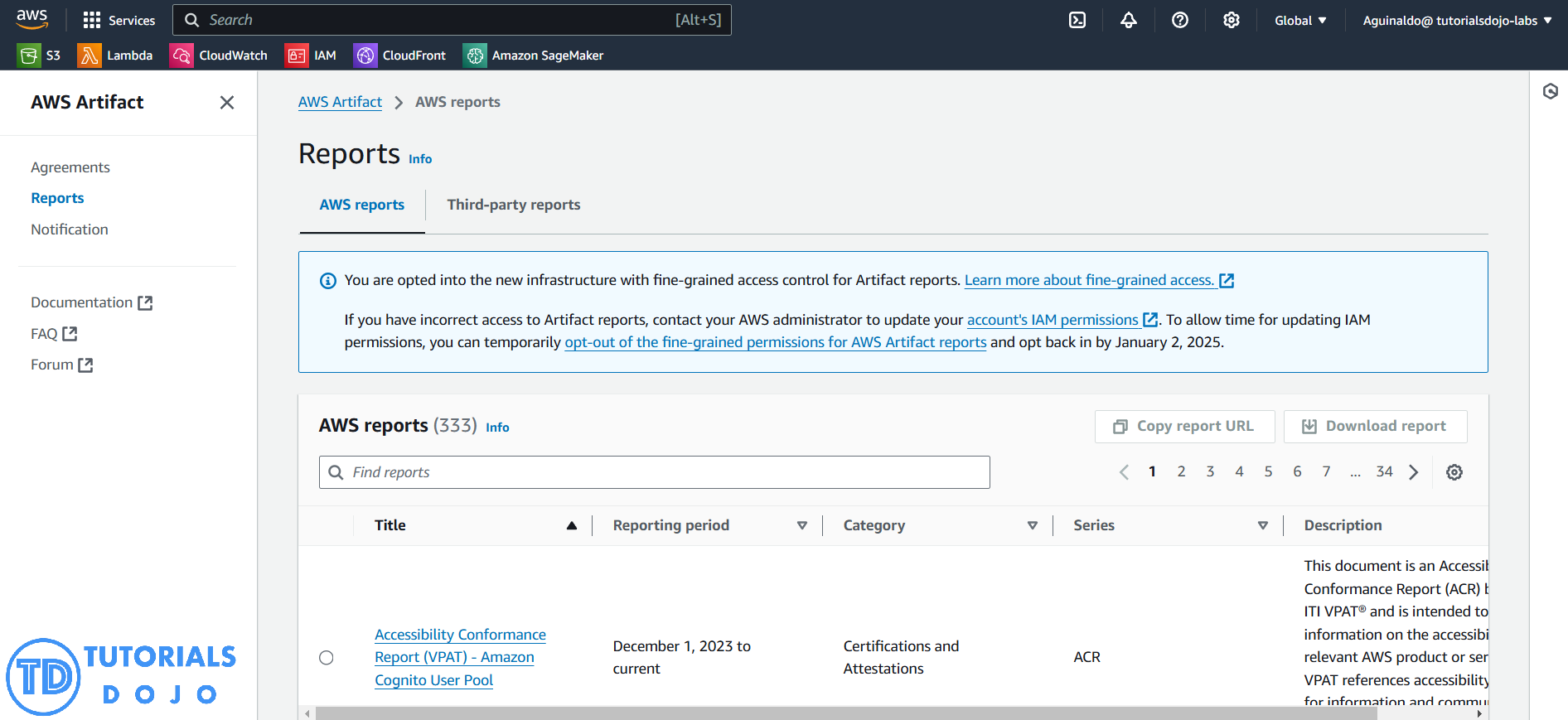Open the console settings gear

(1231, 20)
